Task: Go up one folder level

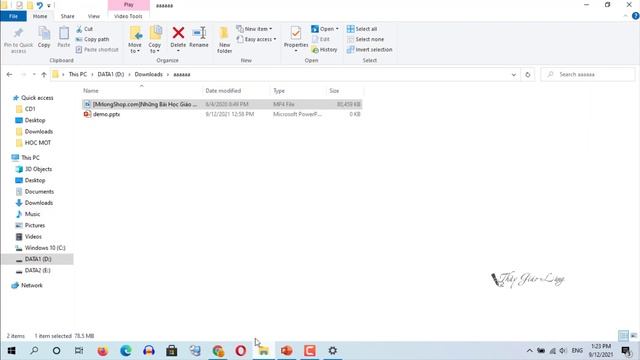Action: (44, 75)
